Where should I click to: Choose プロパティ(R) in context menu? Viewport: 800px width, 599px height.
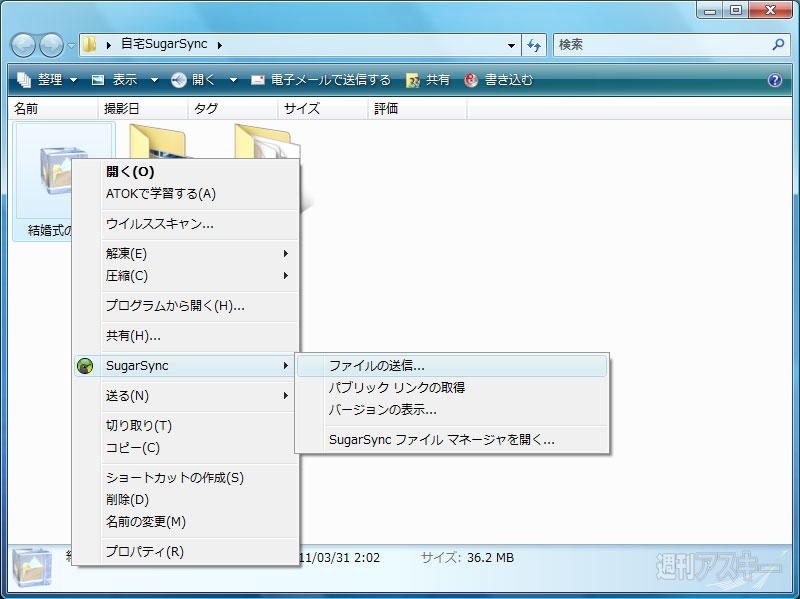point(186,552)
